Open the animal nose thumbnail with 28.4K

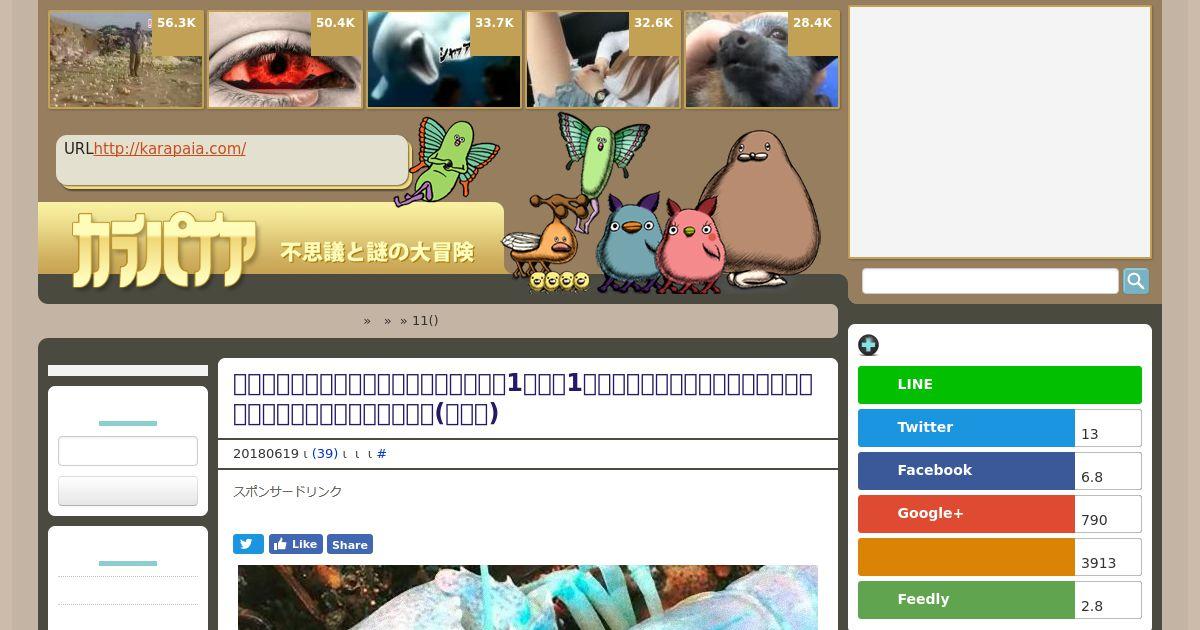(762, 60)
